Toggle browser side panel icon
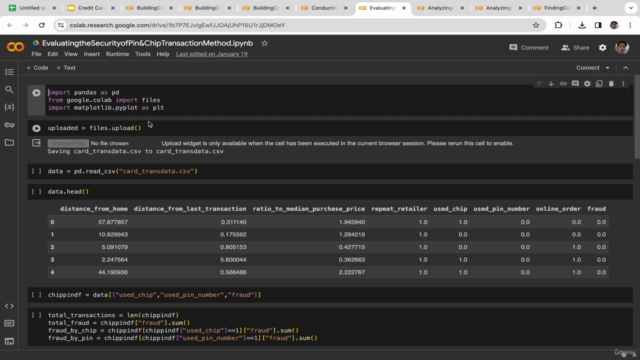The image size is (640, 360). pos(598,25)
